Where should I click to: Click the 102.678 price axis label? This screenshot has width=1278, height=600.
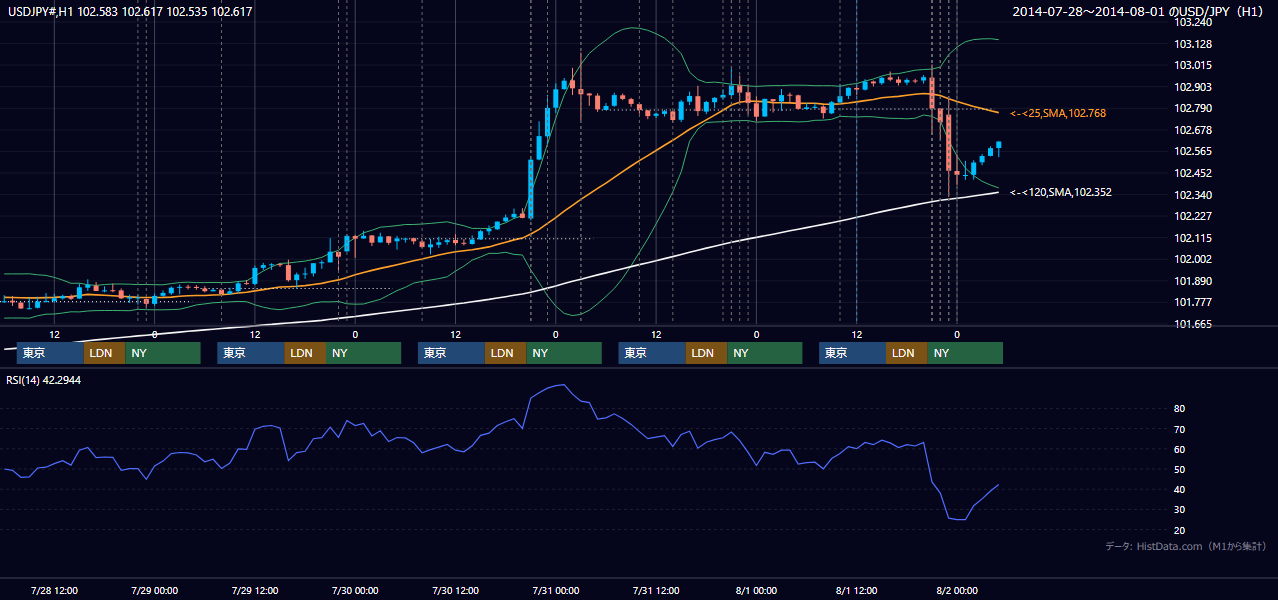[x=1195, y=130]
